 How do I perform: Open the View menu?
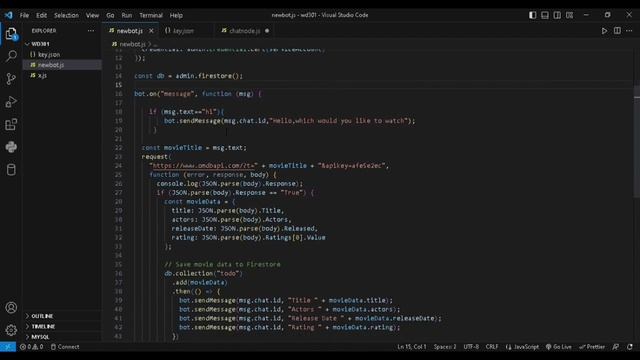click(x=92, y=15)
